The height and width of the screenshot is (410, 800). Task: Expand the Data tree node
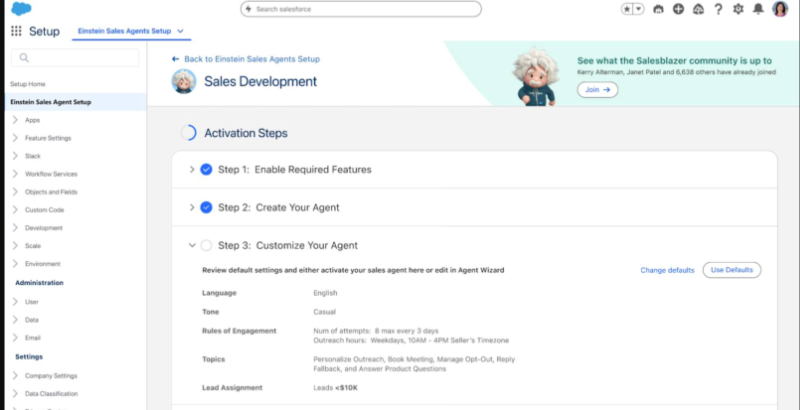tap(15, 320)
